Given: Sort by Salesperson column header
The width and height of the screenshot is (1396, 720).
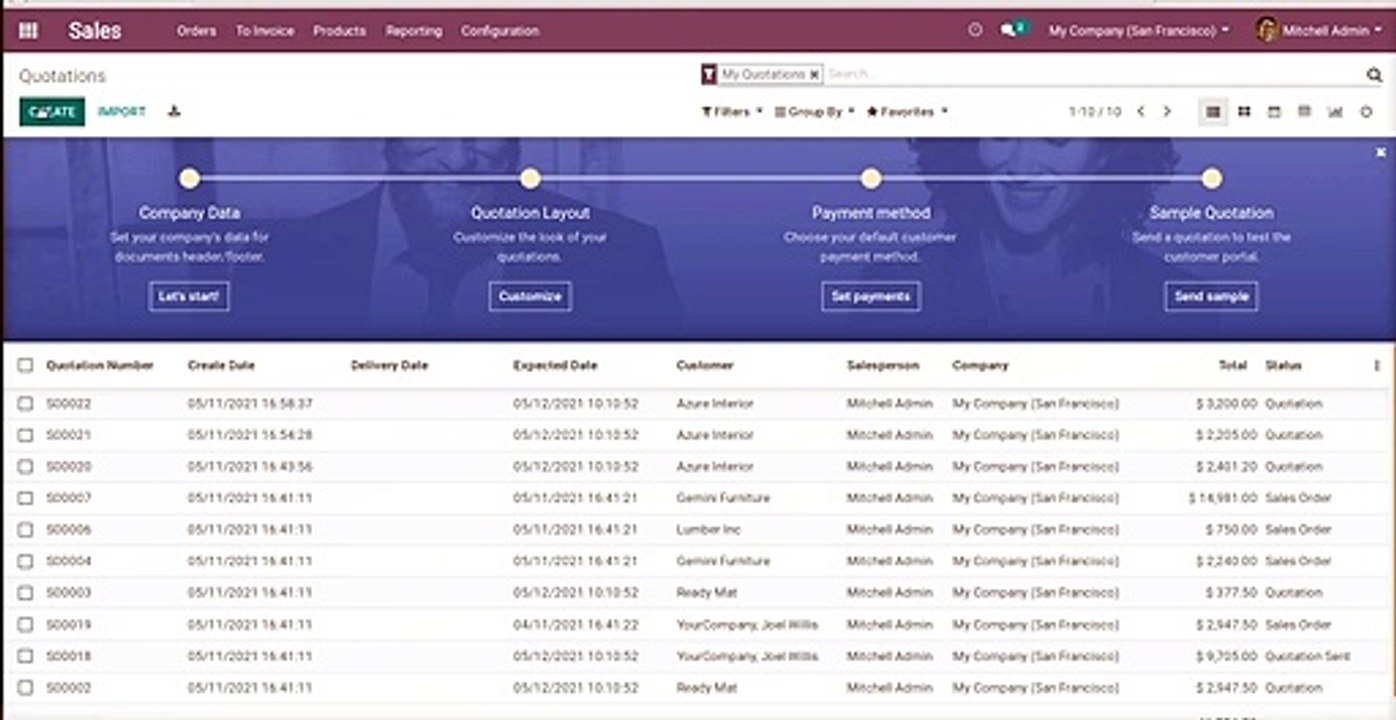Looking at the screenshot, I should [x=882, y=366].
